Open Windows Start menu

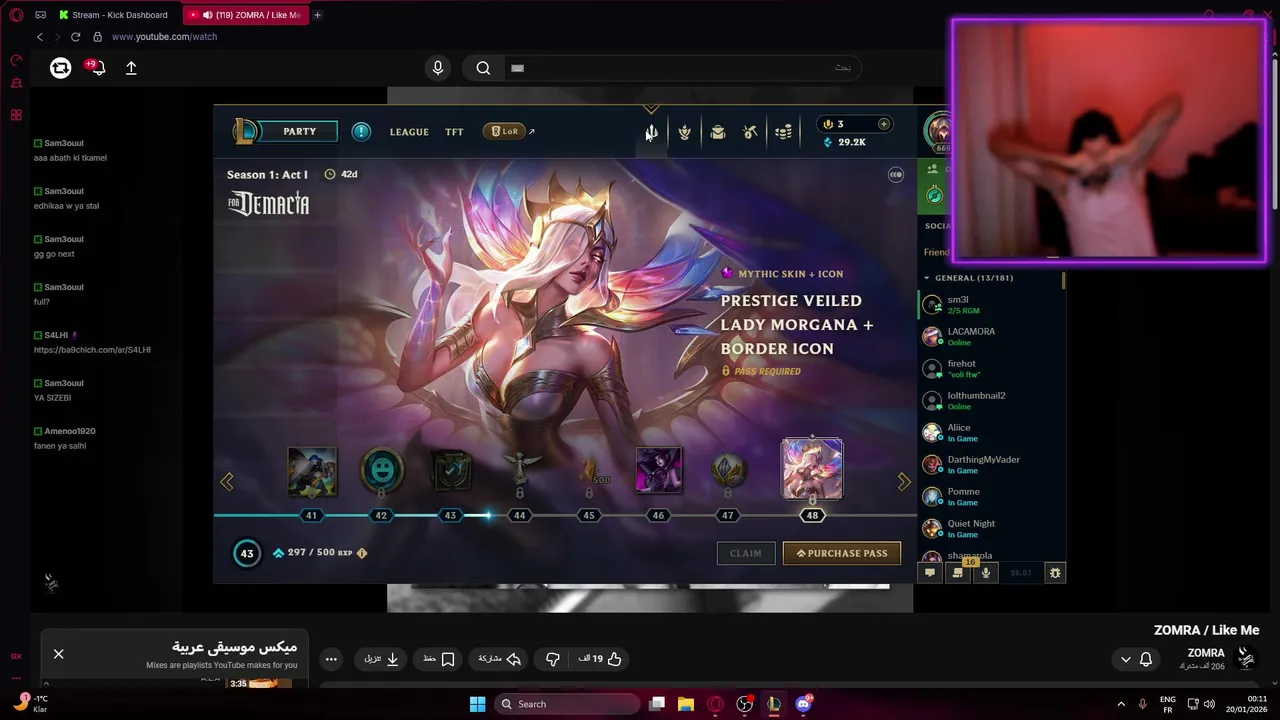click(x=477, y=704)
